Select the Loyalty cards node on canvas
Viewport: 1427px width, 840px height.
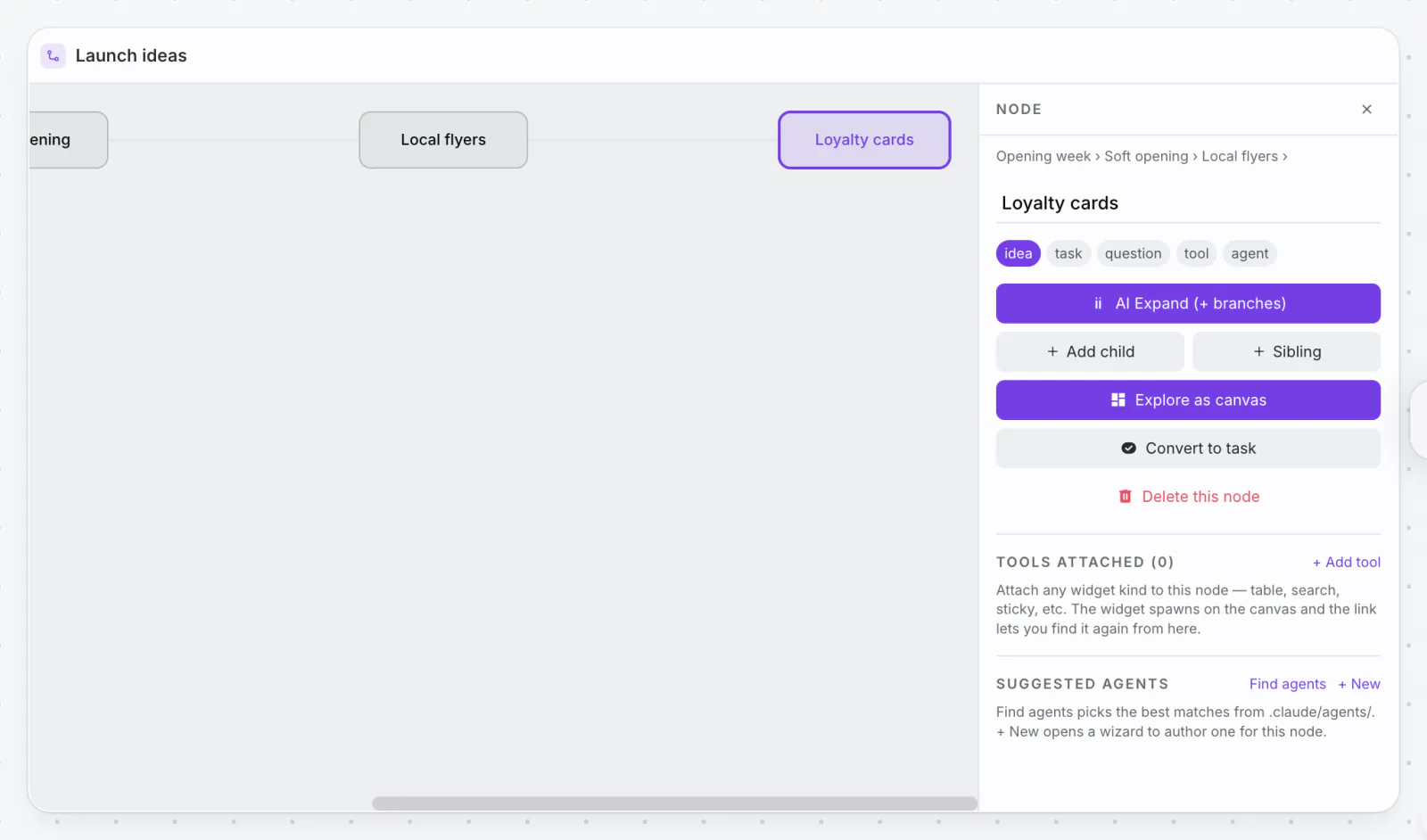[x=864, y=140]
